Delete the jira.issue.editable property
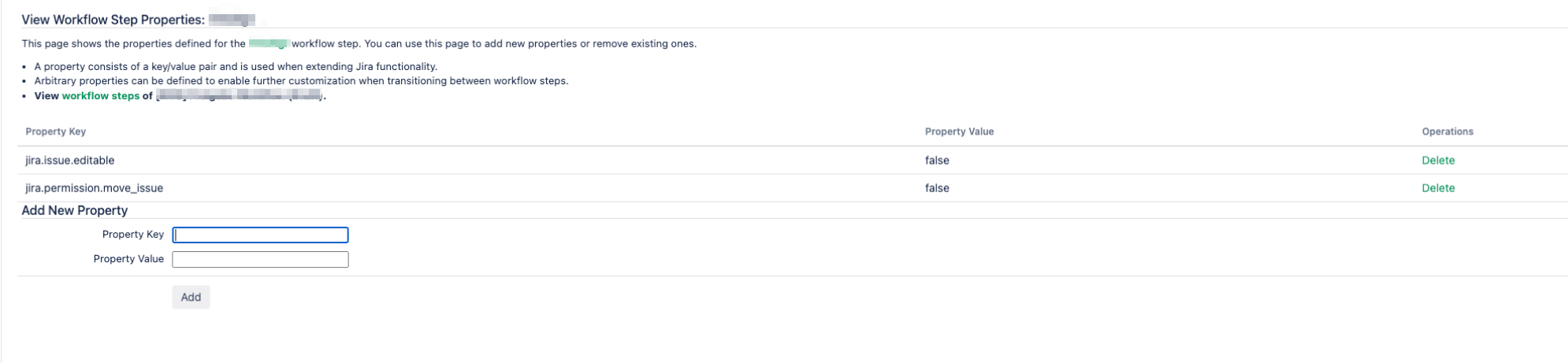This screenshot has height=363, width=1568. pyautogui.click(x=1437, y=161)
